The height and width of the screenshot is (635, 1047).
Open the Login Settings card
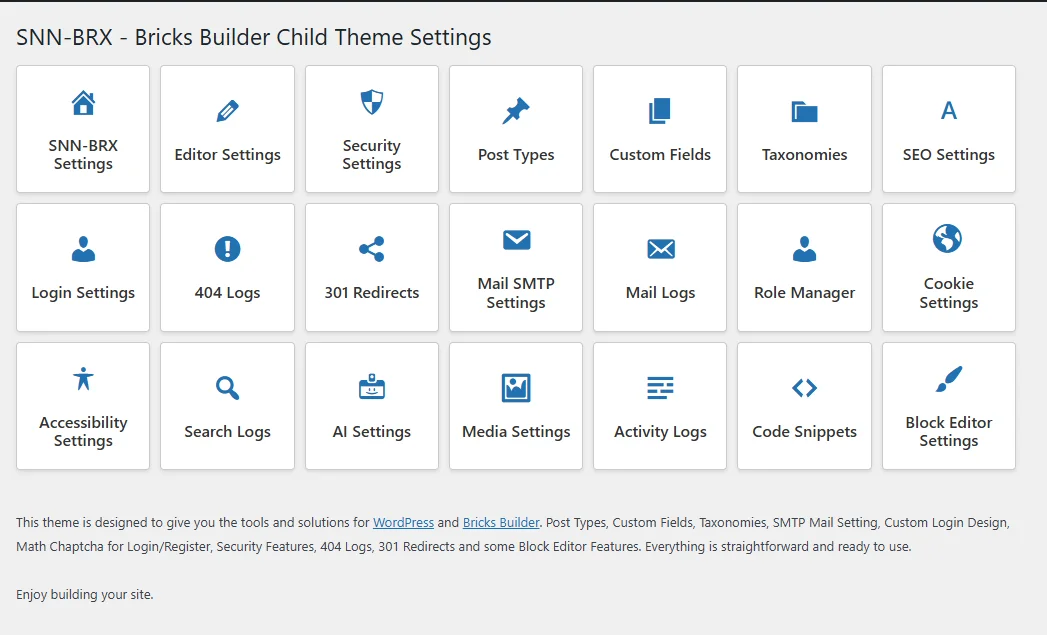(x=83, y=268)
